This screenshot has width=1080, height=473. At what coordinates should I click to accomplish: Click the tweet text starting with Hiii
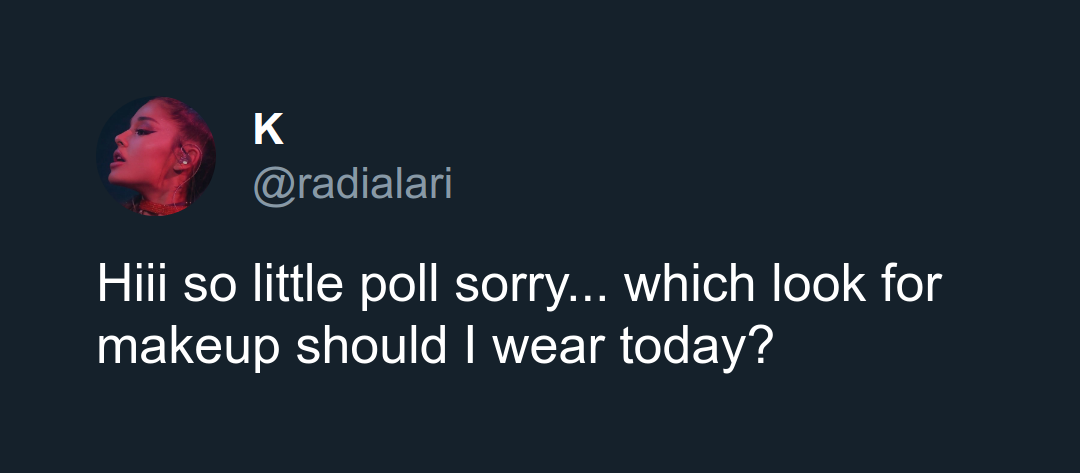(519, 316)
